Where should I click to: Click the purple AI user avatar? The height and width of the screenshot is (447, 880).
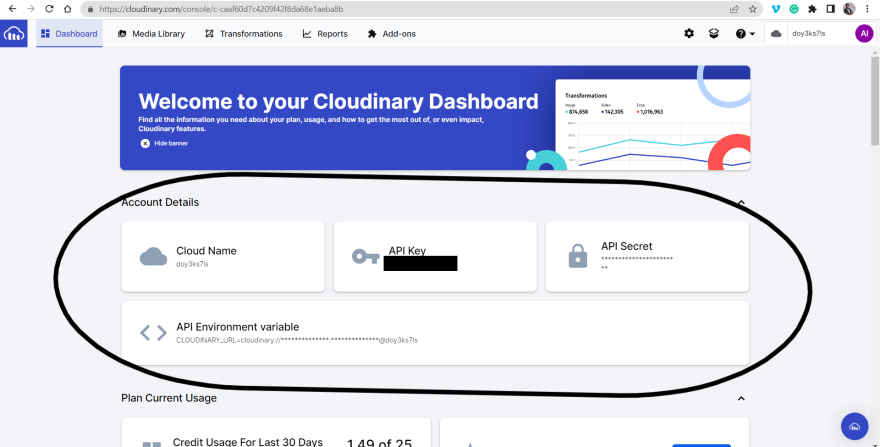click(864, 34)
